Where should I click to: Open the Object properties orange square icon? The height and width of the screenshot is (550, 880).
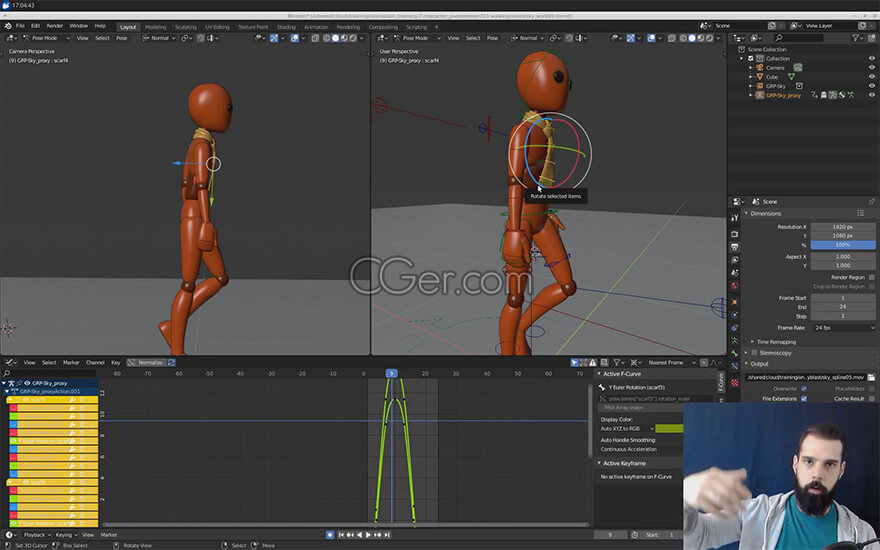735,302
